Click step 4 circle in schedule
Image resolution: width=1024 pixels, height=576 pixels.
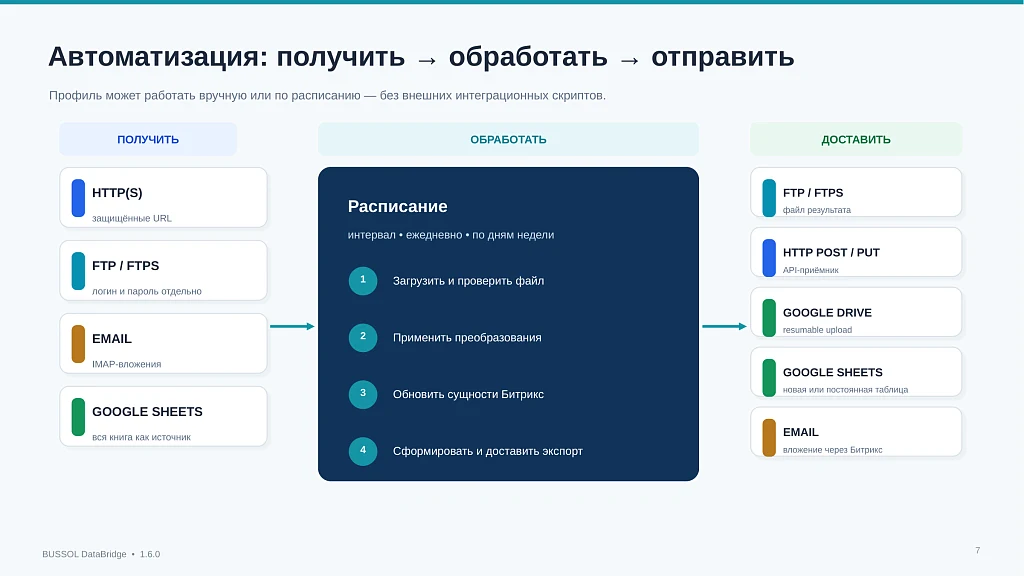click(x=363, y=451)
